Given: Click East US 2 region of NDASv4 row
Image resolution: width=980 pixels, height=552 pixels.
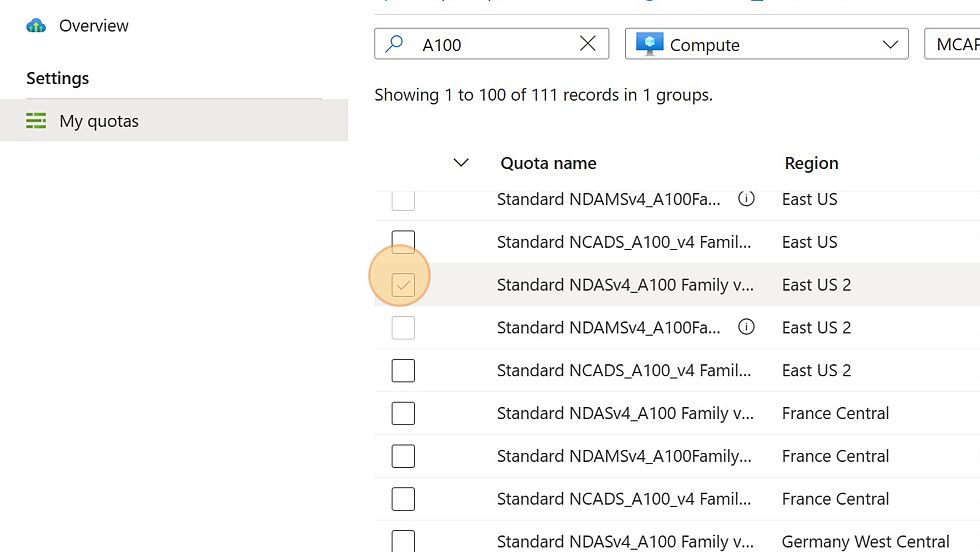Looking at the screenshot, I should pyautogui.click(x=816, y=284).
